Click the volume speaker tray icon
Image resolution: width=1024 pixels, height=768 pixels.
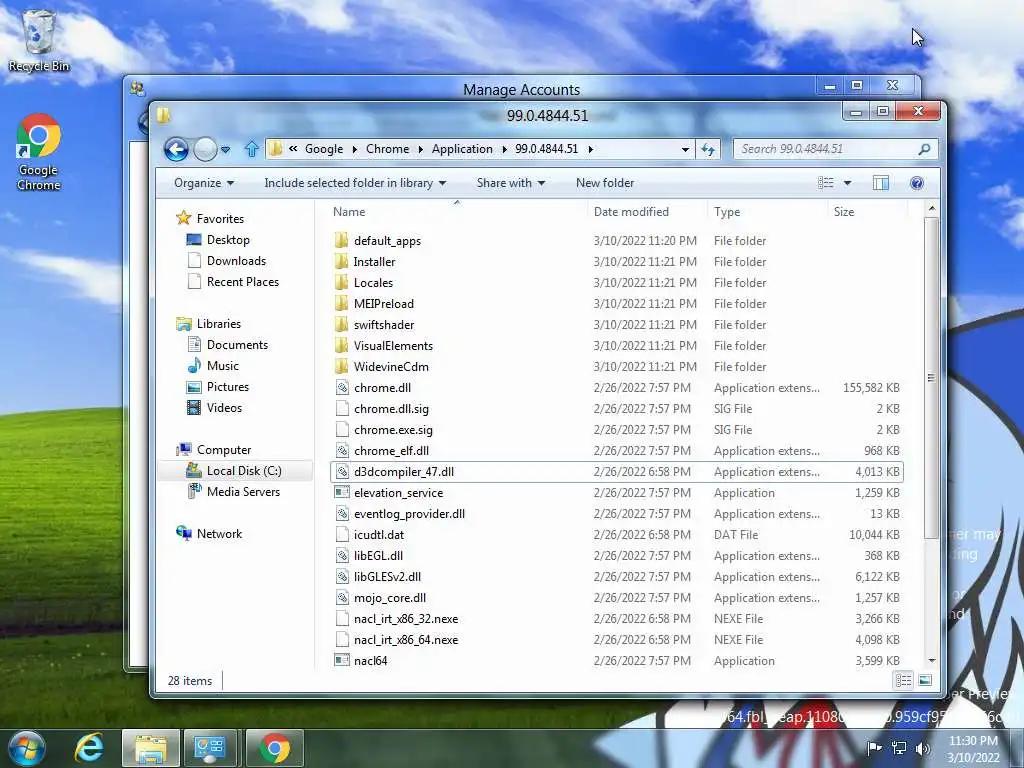(923, 748)
